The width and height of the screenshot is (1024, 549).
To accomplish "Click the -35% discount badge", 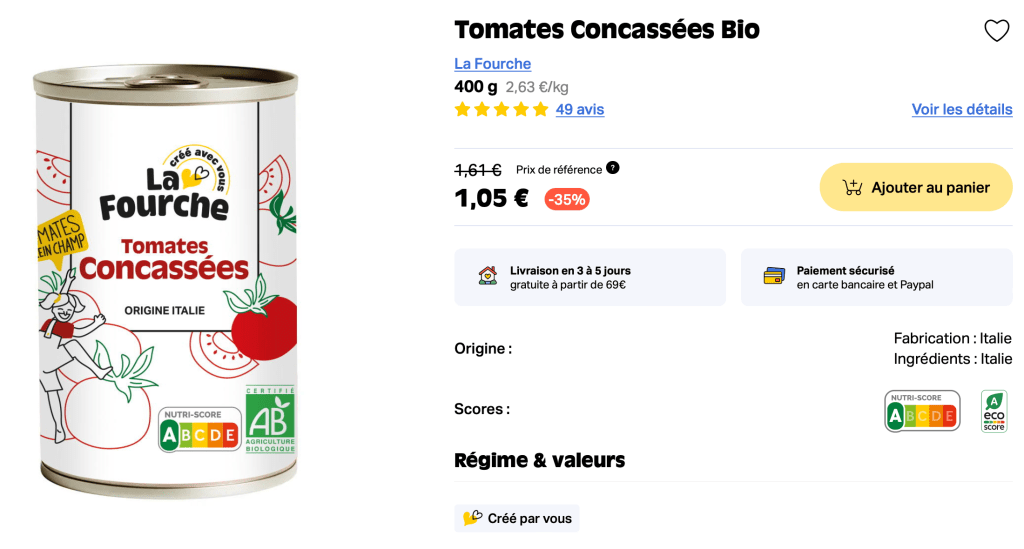I will 567,199.
